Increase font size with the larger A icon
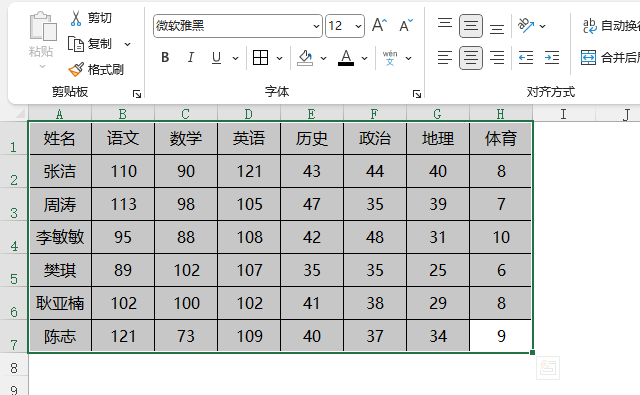This screenshot has width=640, height=395. 379,26
